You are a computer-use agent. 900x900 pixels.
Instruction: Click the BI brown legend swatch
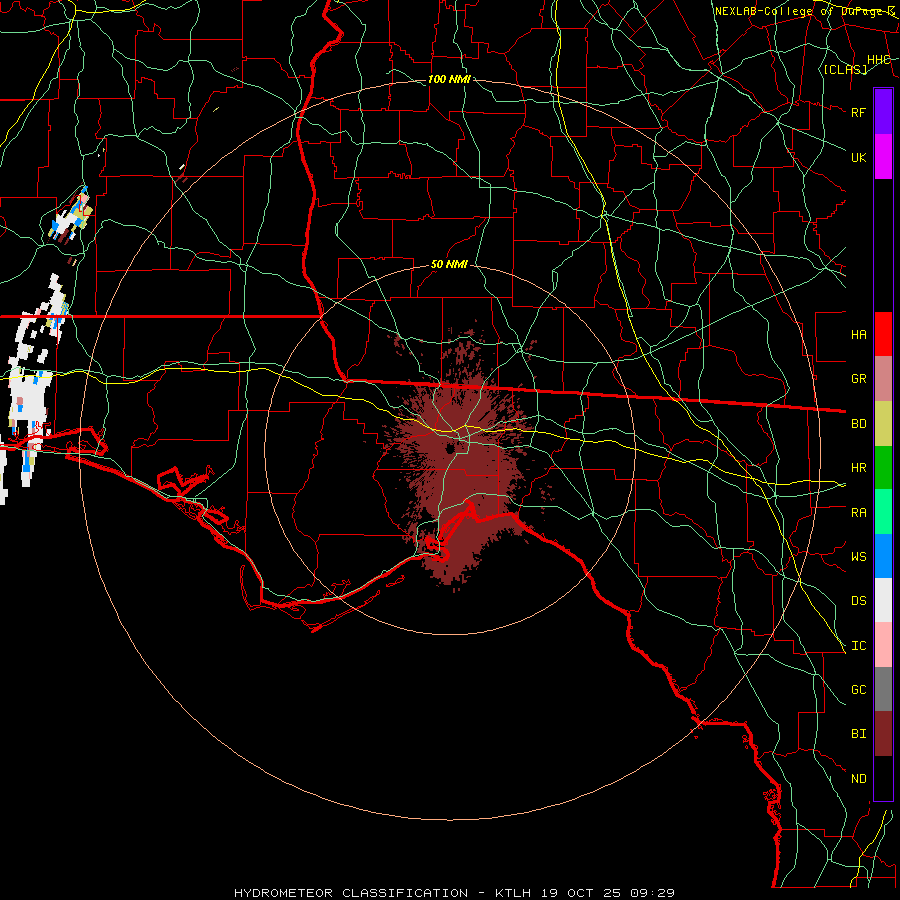click(883, 734)
